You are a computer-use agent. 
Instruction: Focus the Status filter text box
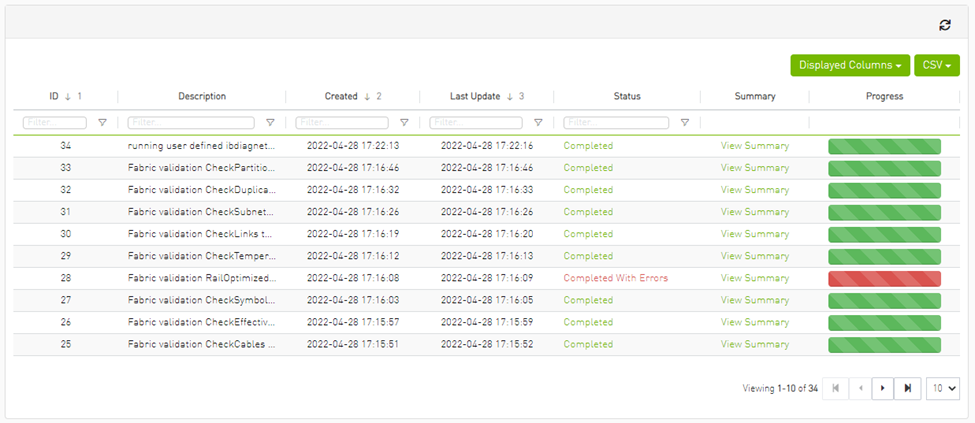[x=617, y=123]
